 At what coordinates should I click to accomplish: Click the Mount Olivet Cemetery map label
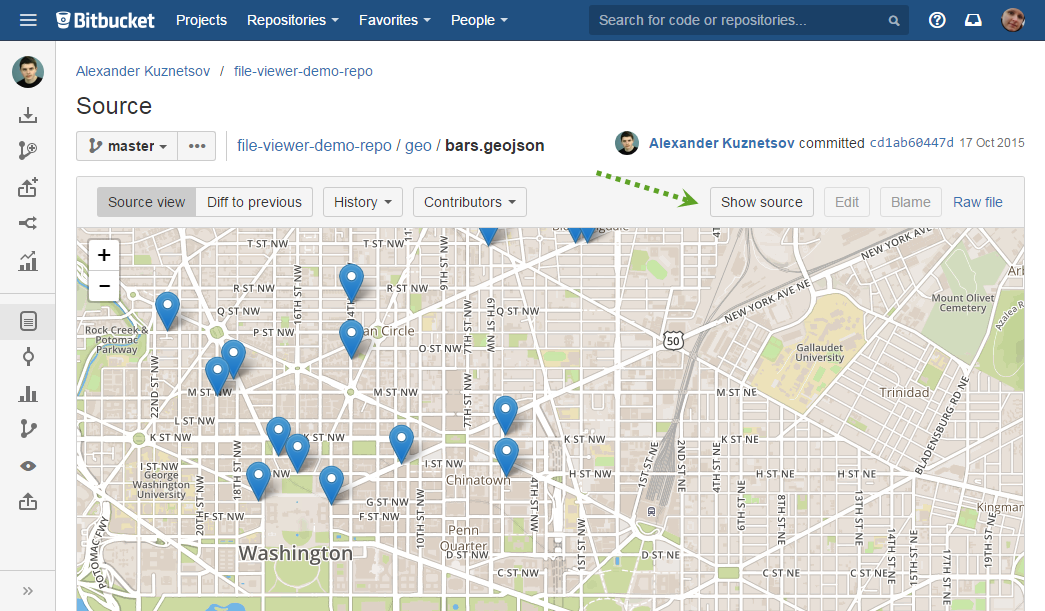(962, 303)
